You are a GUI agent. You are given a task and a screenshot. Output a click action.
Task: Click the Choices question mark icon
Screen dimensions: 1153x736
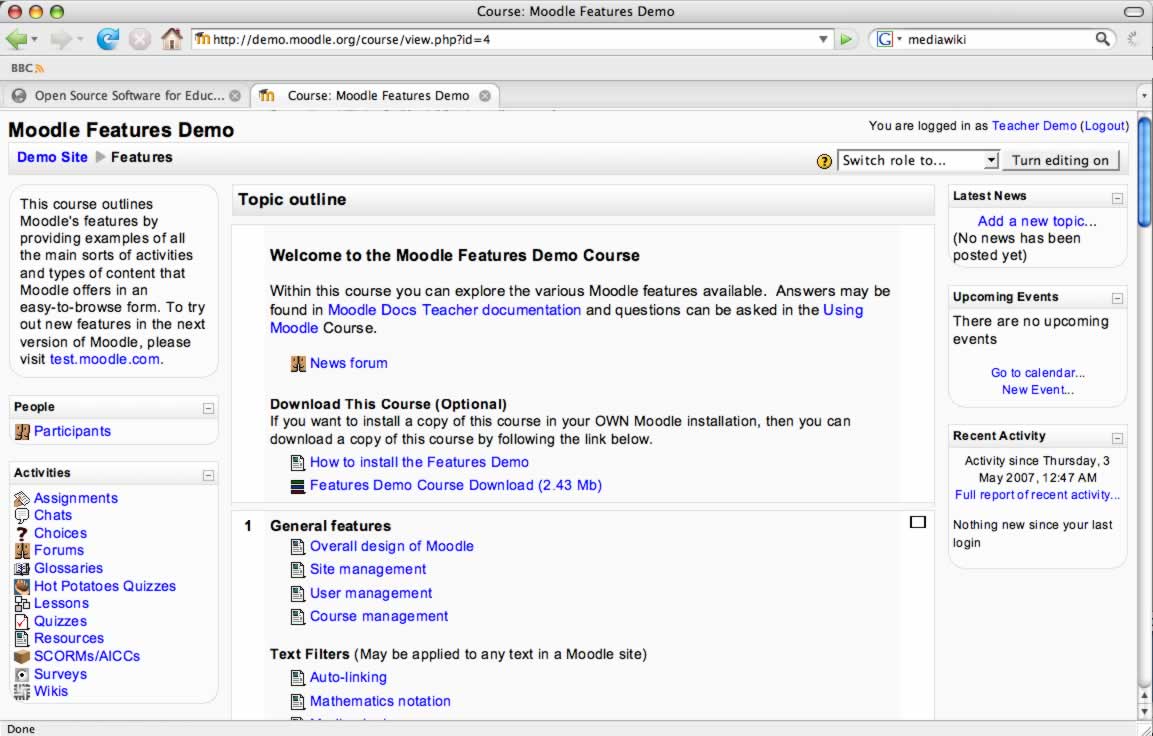point(22,533)
